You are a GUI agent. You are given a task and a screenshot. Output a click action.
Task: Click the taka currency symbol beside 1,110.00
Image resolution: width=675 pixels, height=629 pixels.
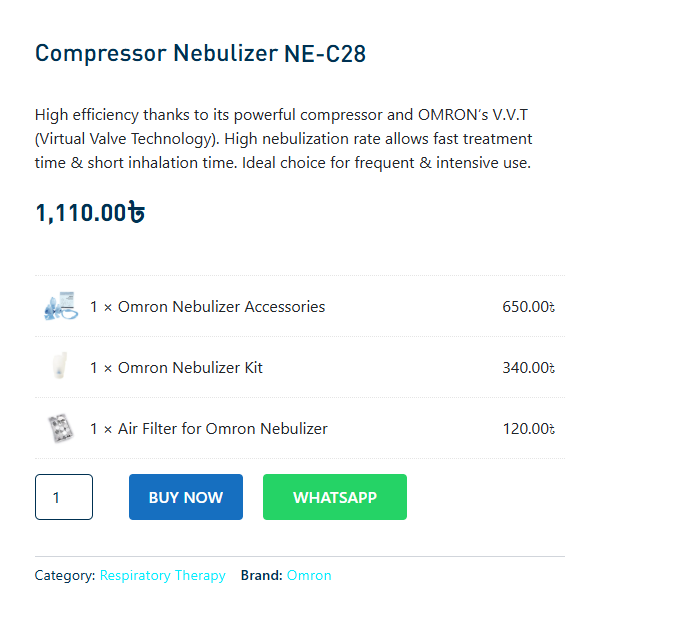click(x=137, y=213)
